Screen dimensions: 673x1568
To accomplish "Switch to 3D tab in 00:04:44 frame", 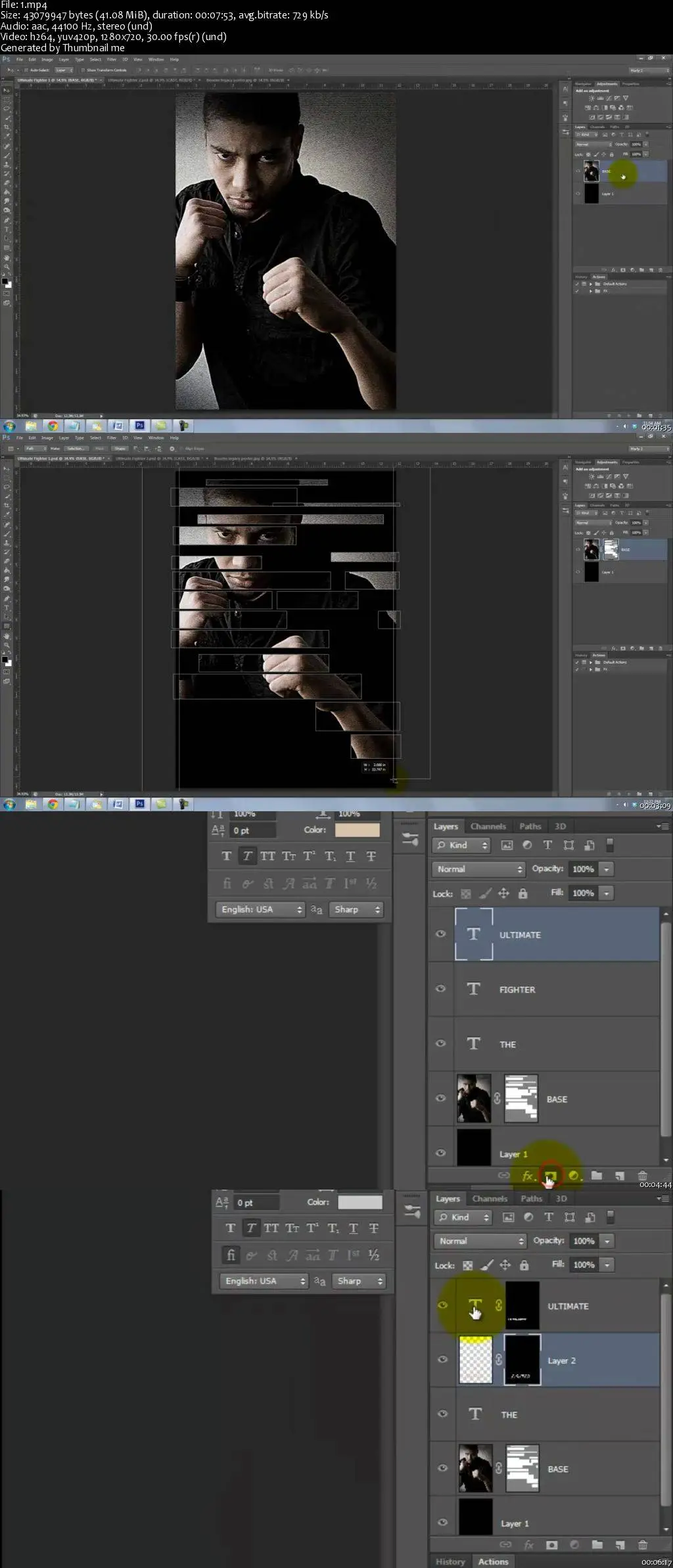I will pyautogui.click(x=560, y=826).
